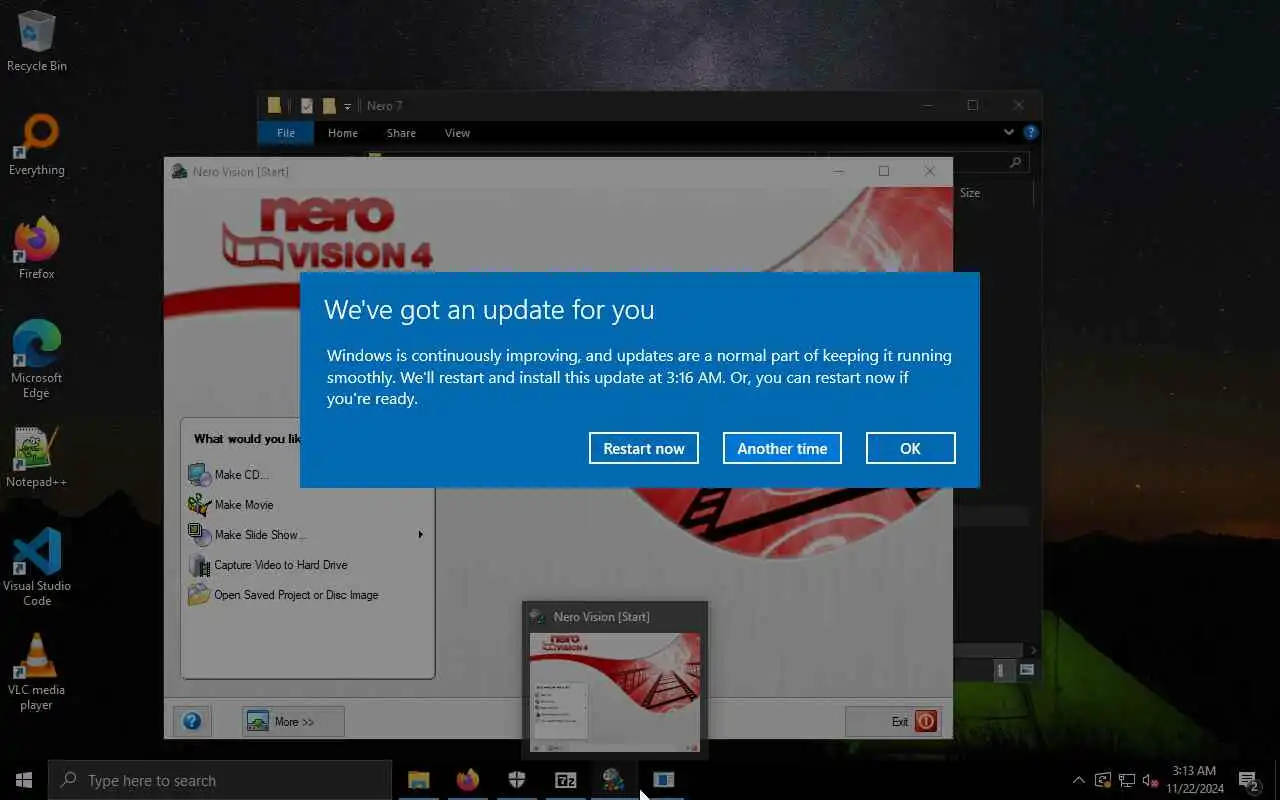
Task: Open the View tab in Explorer
Action: click(457, 133)
